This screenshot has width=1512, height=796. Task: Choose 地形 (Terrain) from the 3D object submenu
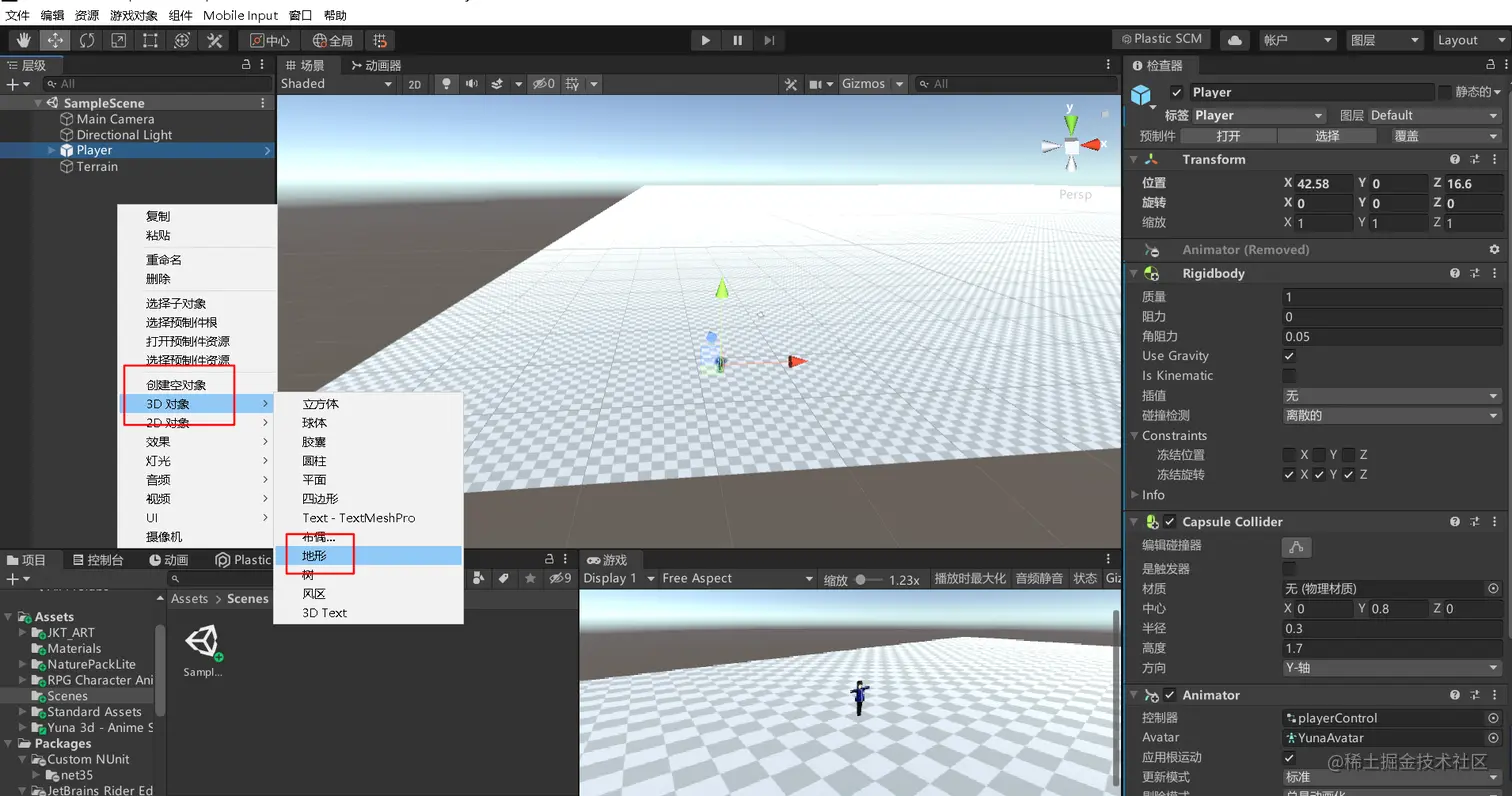point(368,556)
